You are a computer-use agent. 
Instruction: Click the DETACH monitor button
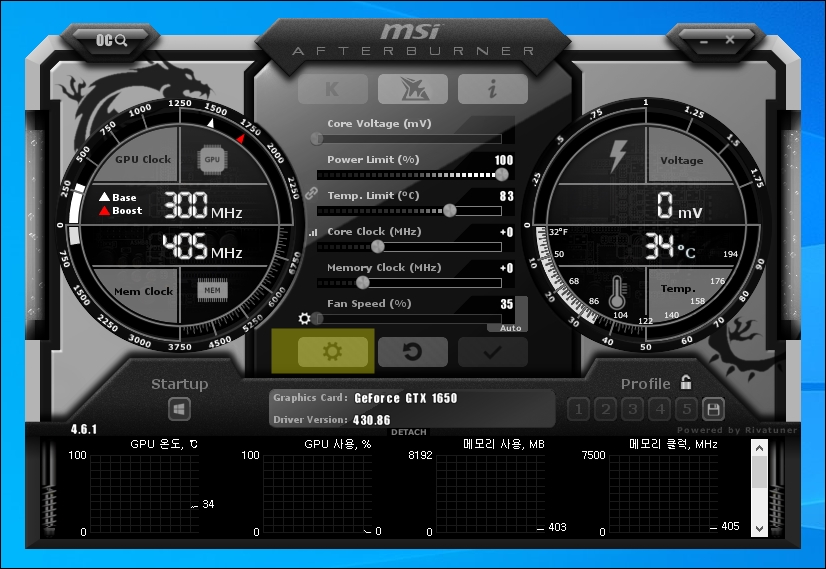409,432
